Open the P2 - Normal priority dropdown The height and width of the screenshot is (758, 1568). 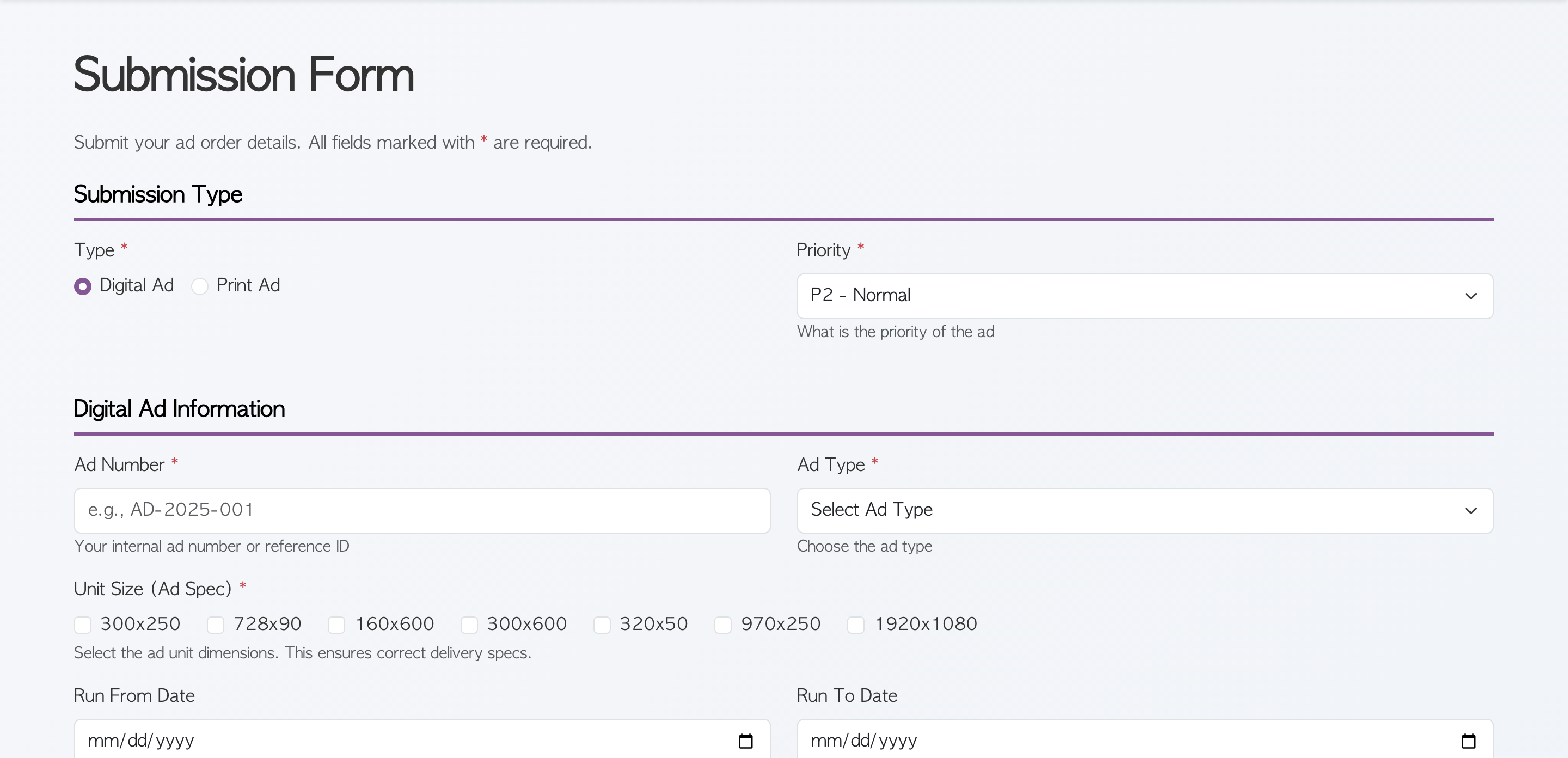pyautogui.click(x=1144, y=296)
